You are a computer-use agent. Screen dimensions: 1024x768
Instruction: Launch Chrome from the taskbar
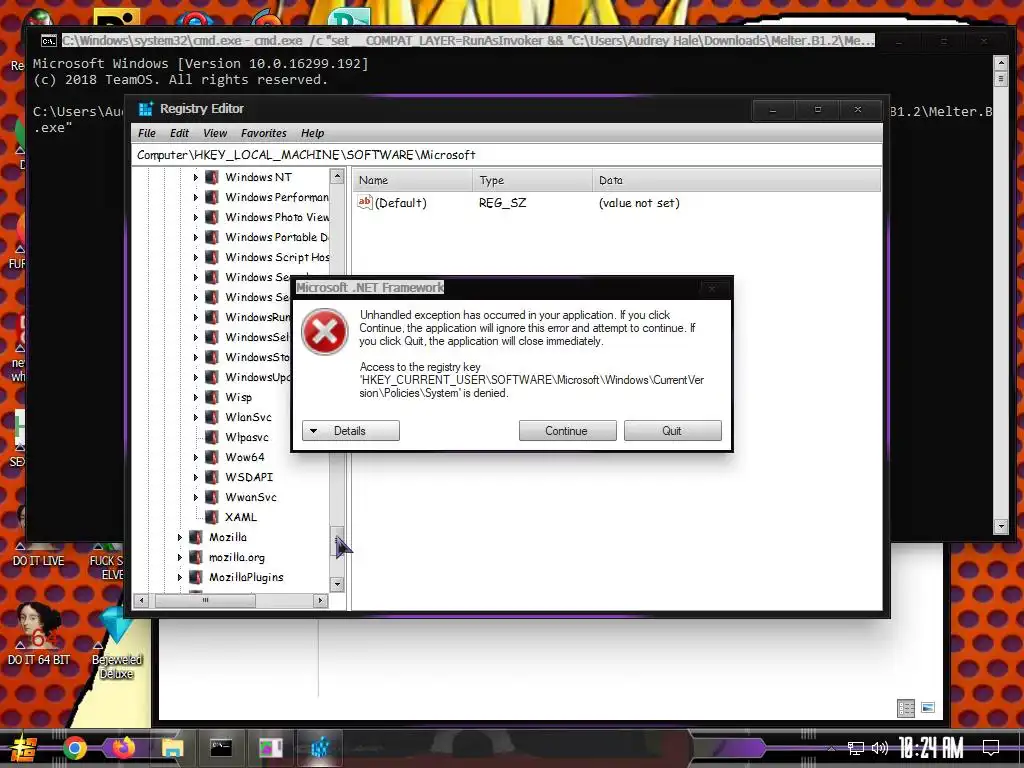point(74,748)
